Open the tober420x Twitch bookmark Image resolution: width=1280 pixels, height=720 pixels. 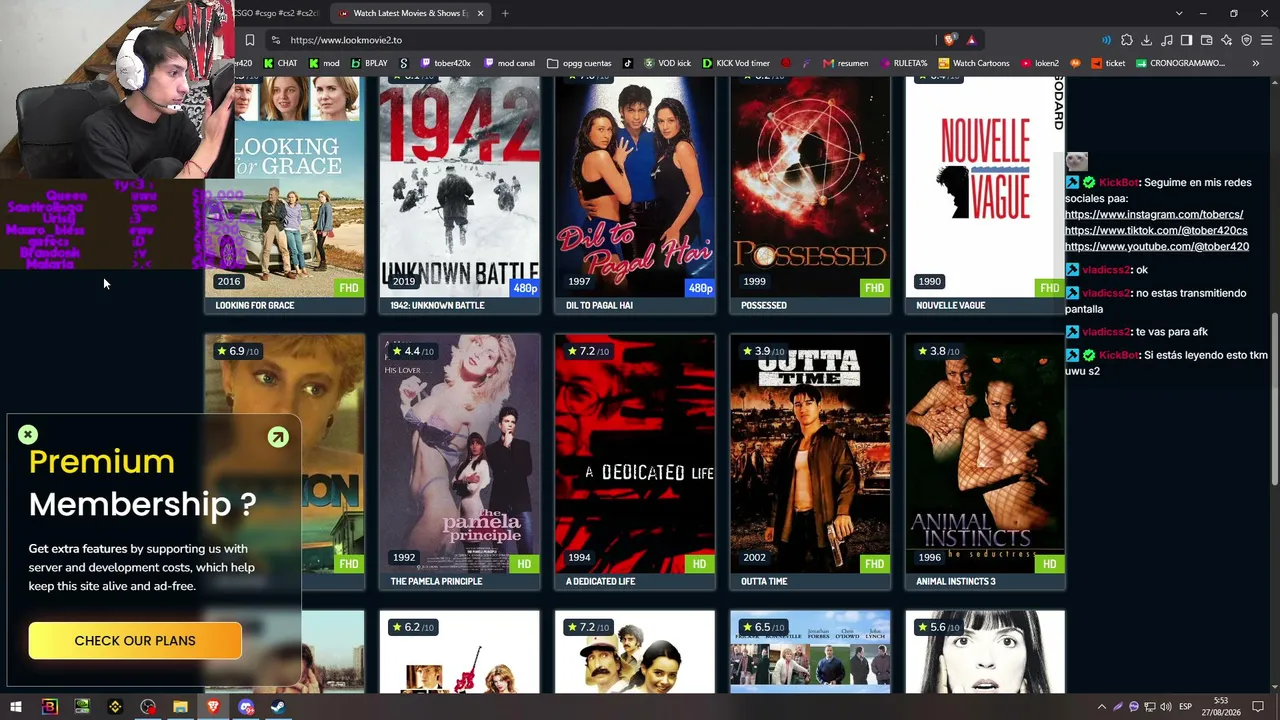click(446, 63)
